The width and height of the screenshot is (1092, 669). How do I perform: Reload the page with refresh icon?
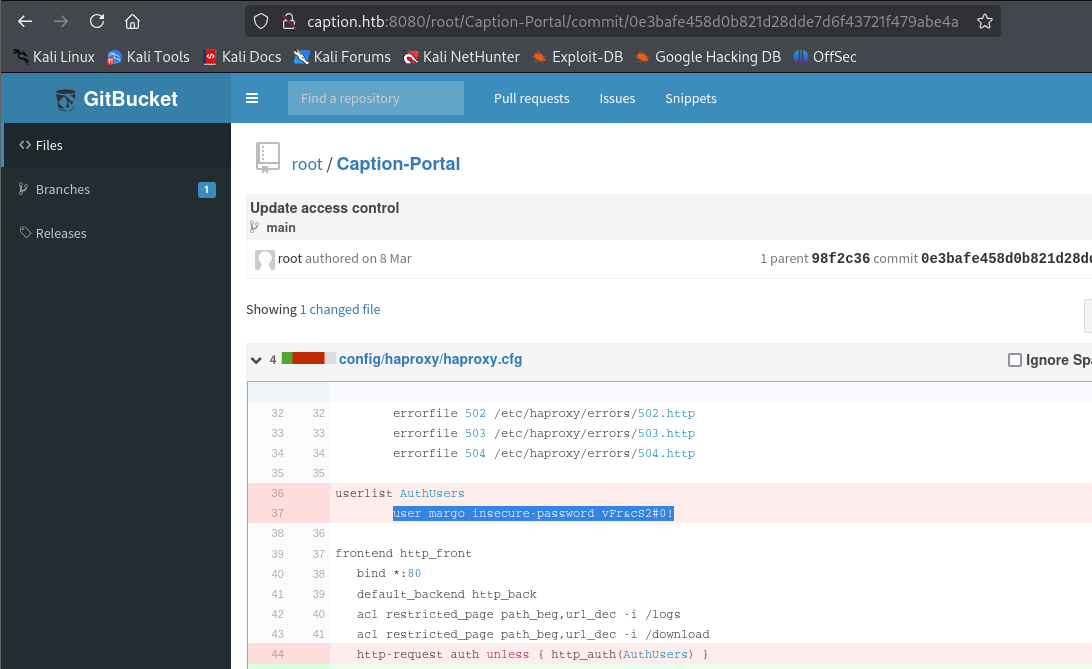[97, 21]
